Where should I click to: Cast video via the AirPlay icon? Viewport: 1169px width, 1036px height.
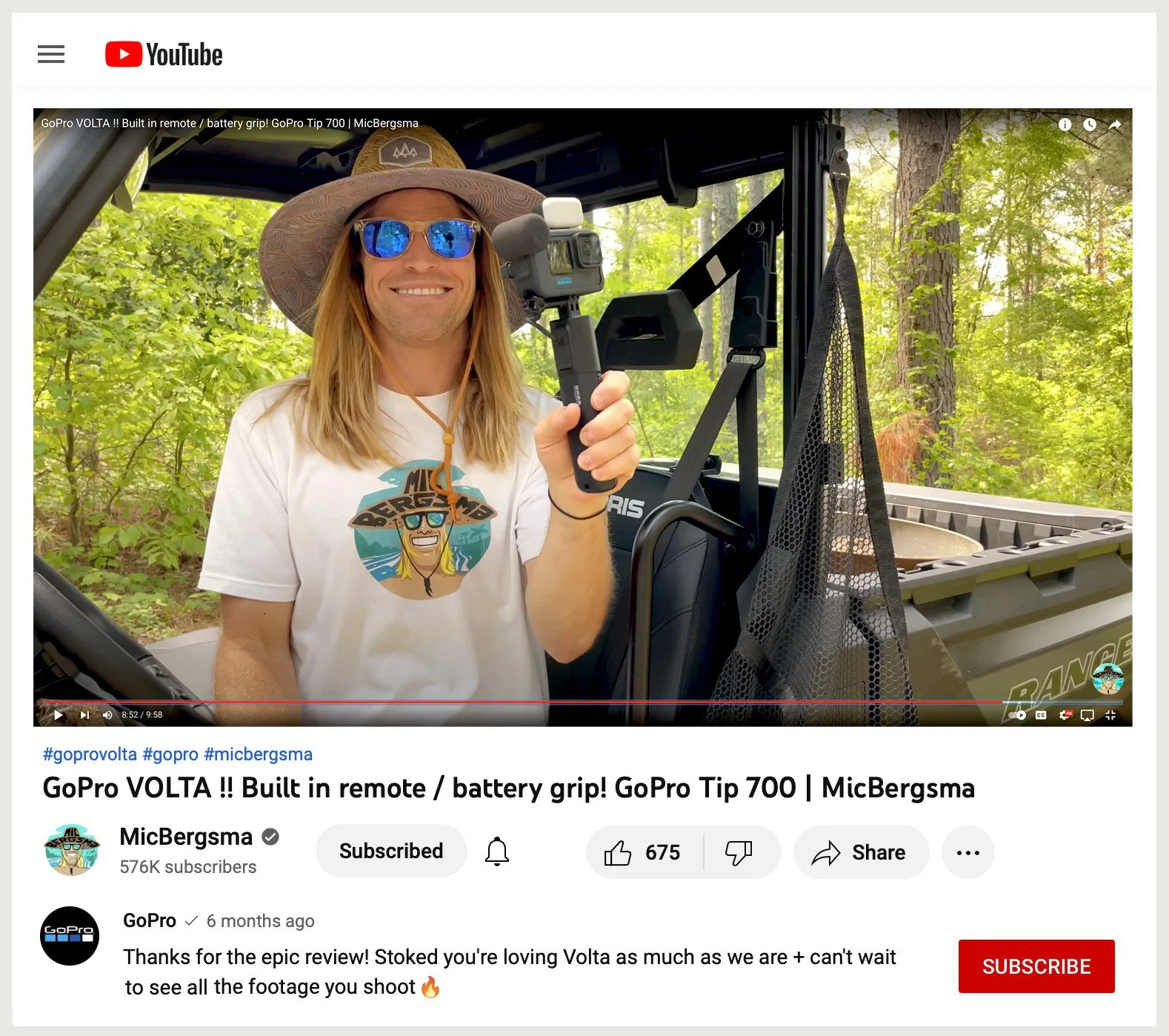point(1088,715)
